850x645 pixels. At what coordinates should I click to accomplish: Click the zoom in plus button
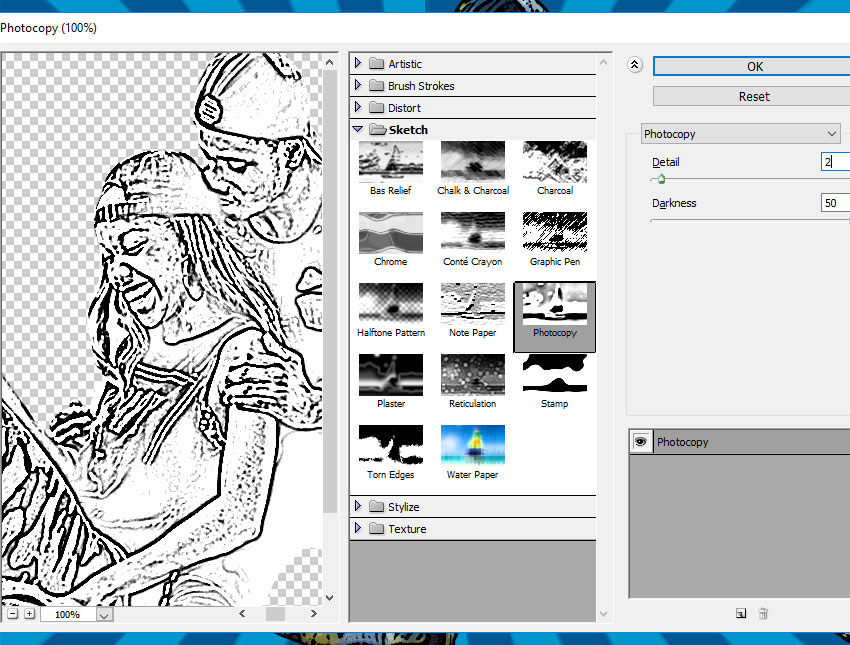29,614
